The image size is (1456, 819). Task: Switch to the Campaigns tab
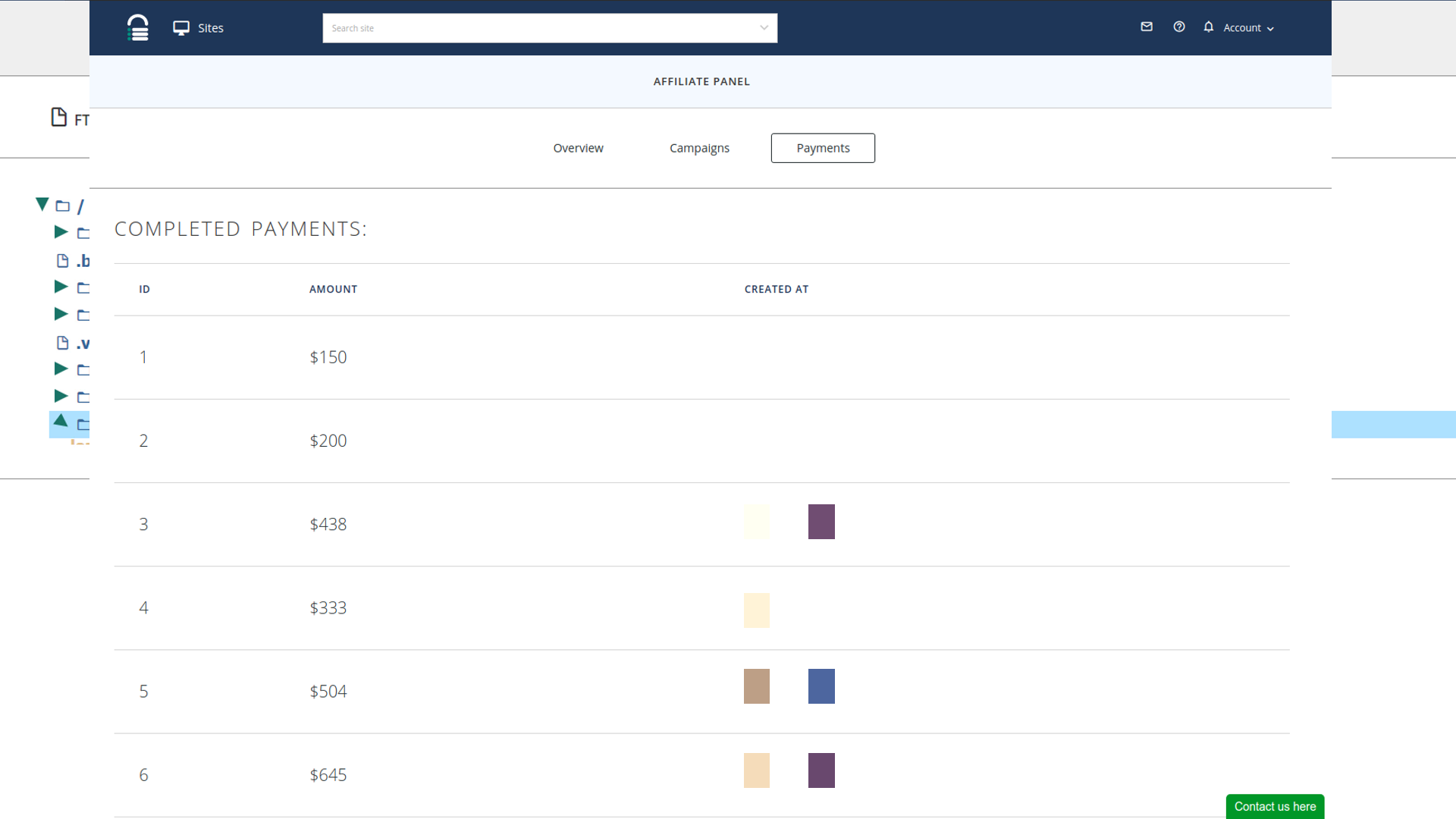pos(699,148)
